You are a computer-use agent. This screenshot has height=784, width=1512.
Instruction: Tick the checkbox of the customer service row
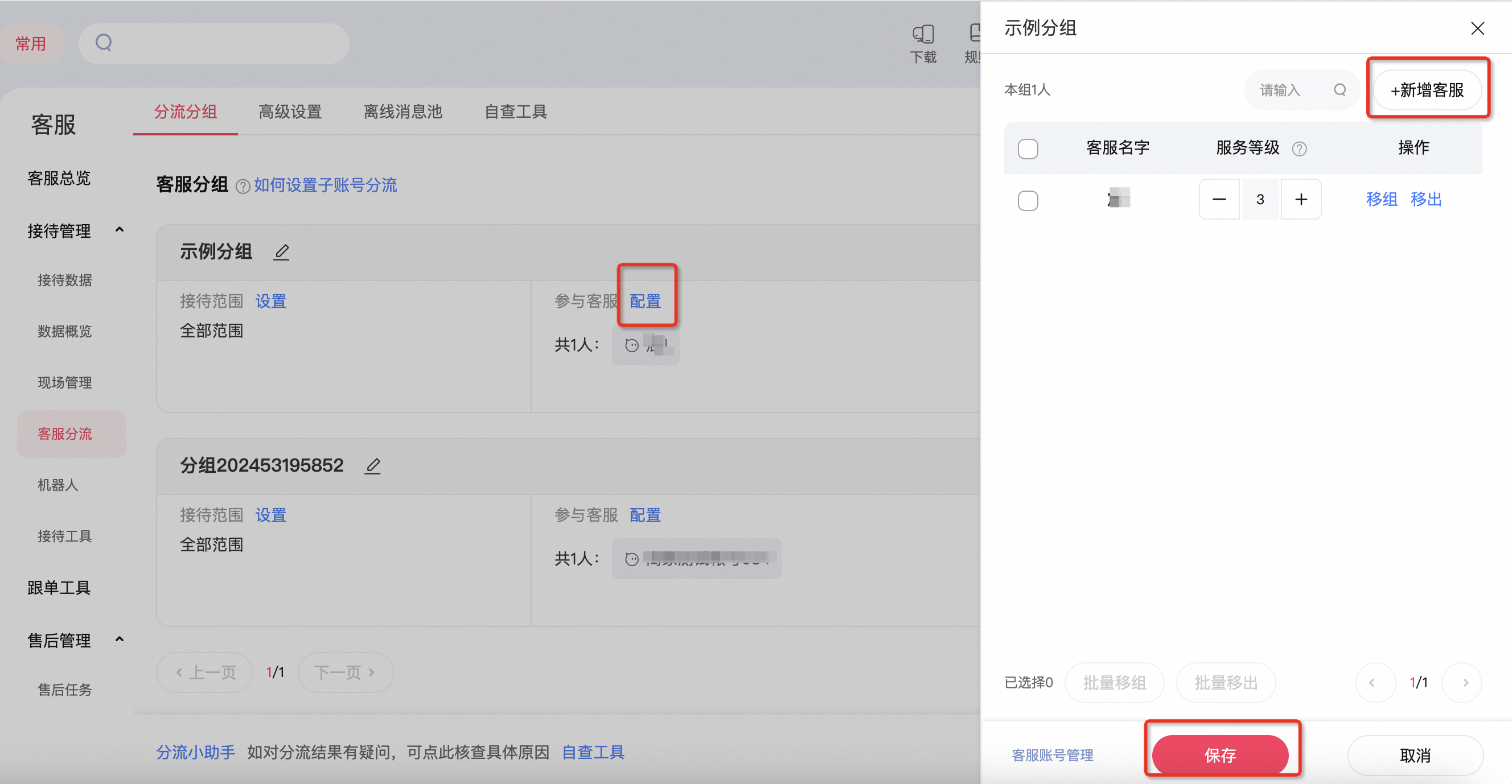coord(1028,200)
